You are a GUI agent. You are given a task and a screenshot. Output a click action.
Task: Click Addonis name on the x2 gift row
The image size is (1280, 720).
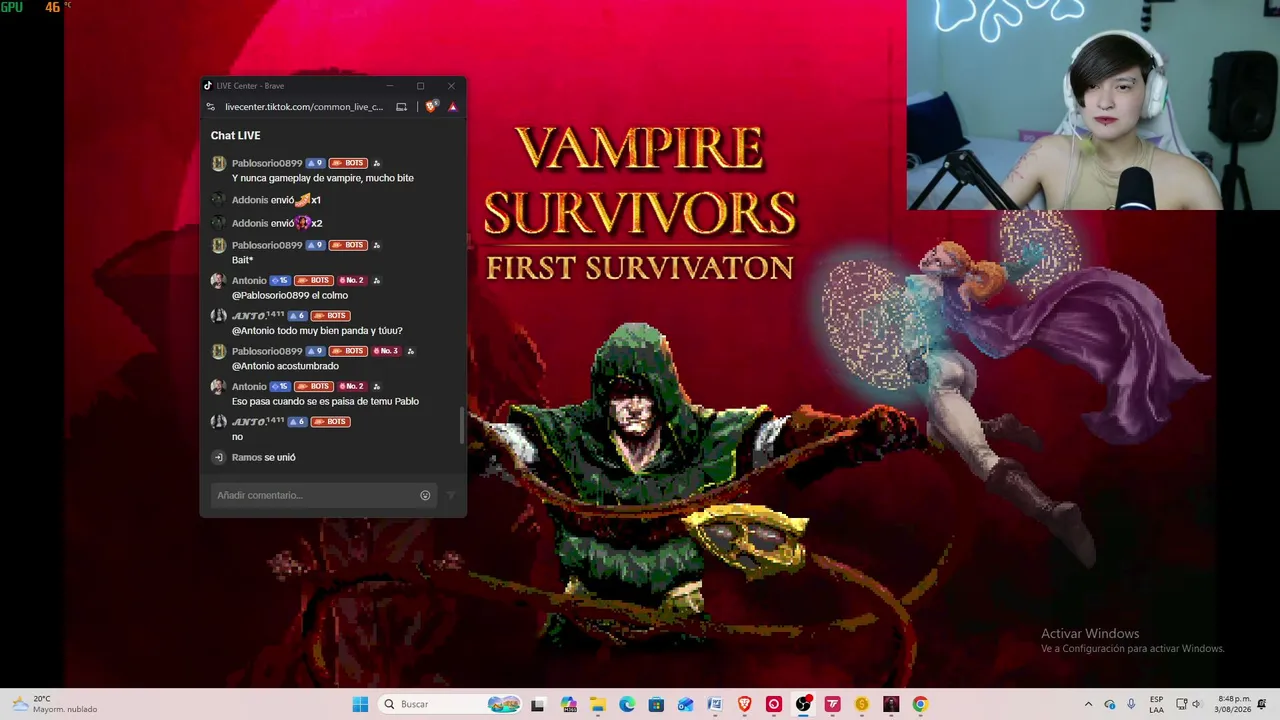250,223
